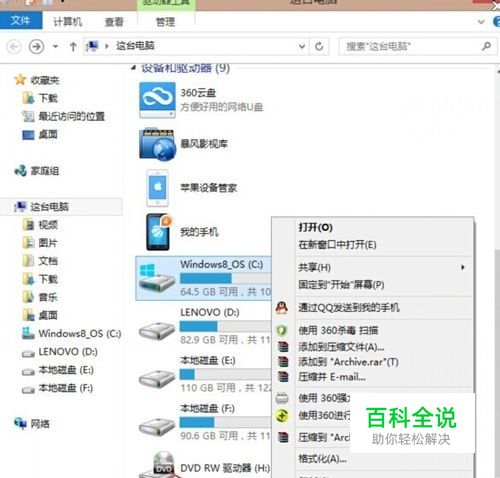The height and width of the screenshot is (478, 500).
Task: Select the Windows8_OS (C:) drive icon
Action: (x=157, y=279)
